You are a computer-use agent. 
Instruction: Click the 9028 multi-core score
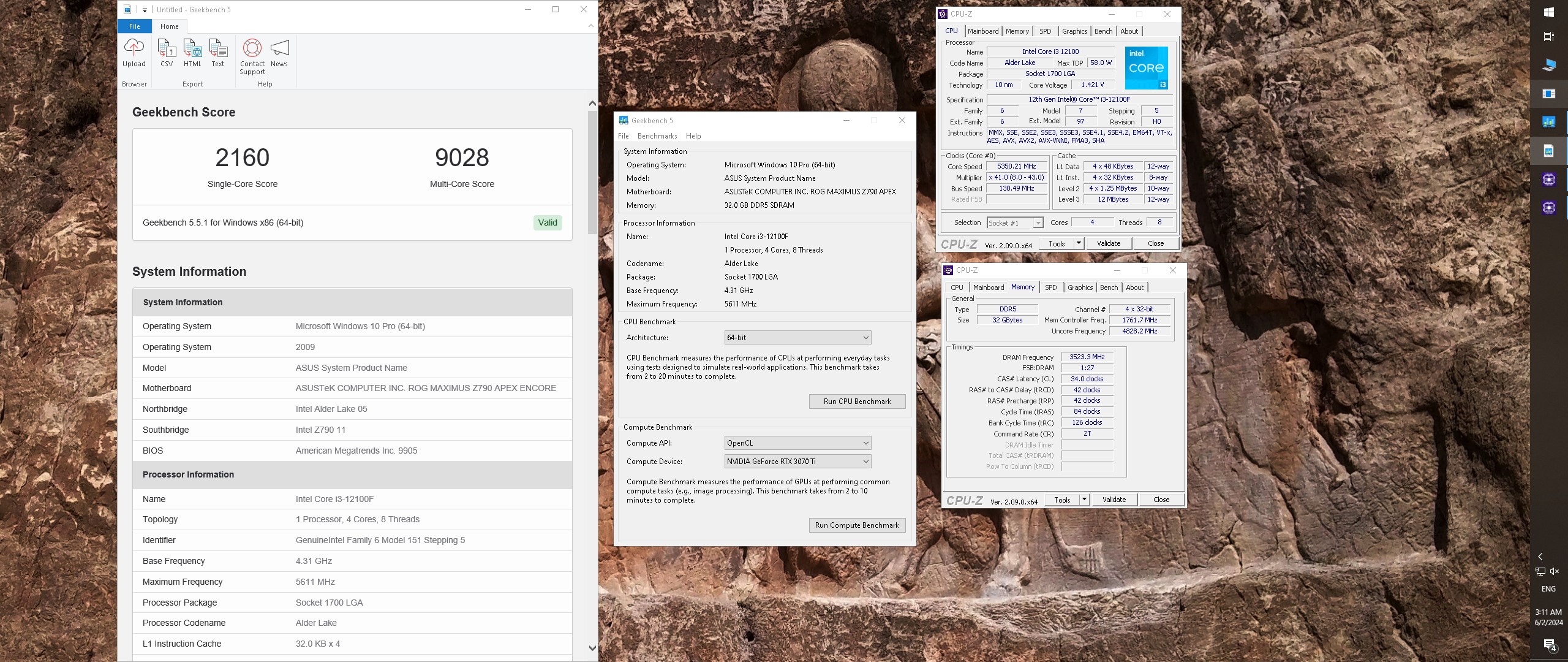click(x=462, y=158)
